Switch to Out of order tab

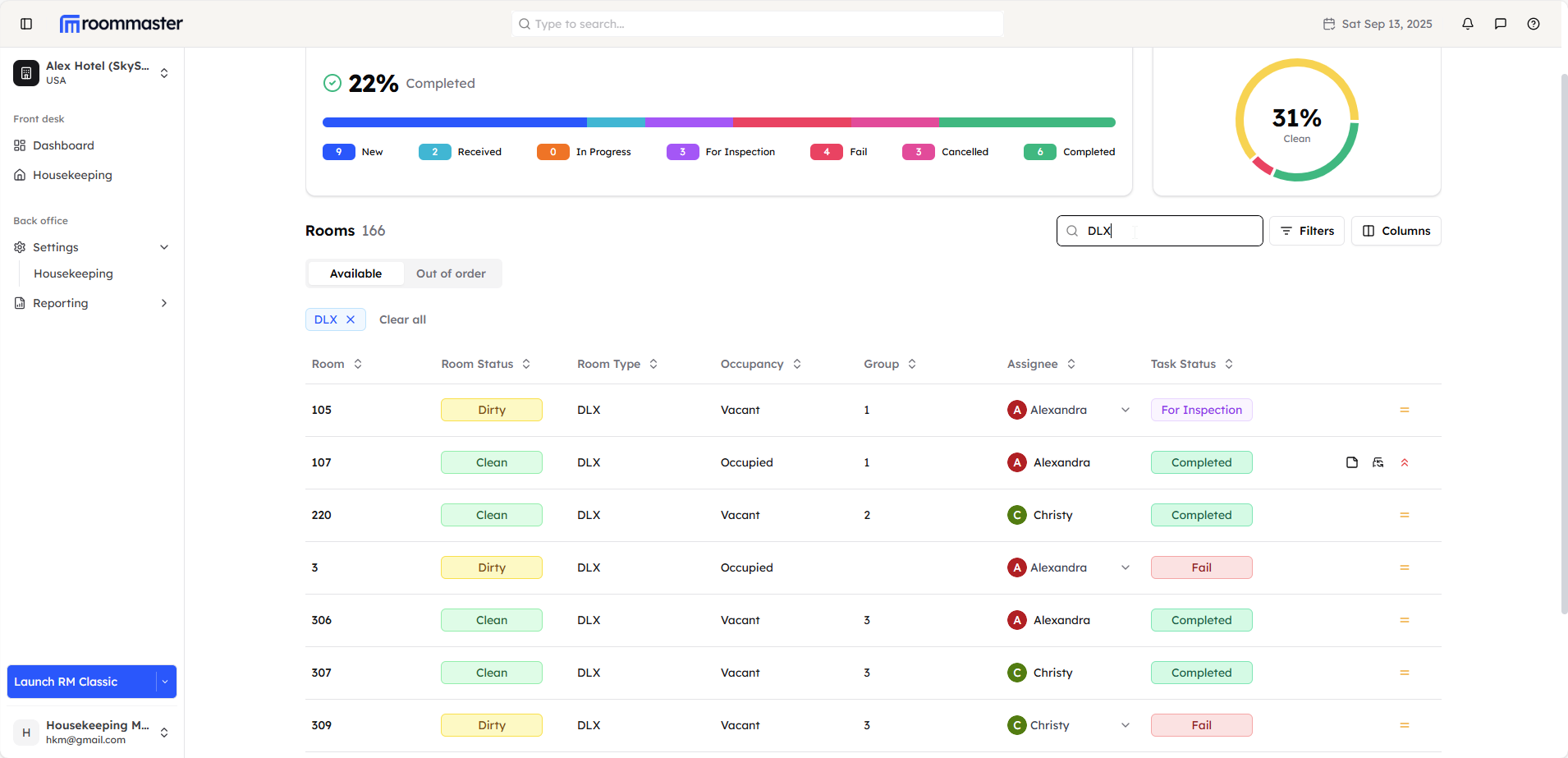coord(451,273)
